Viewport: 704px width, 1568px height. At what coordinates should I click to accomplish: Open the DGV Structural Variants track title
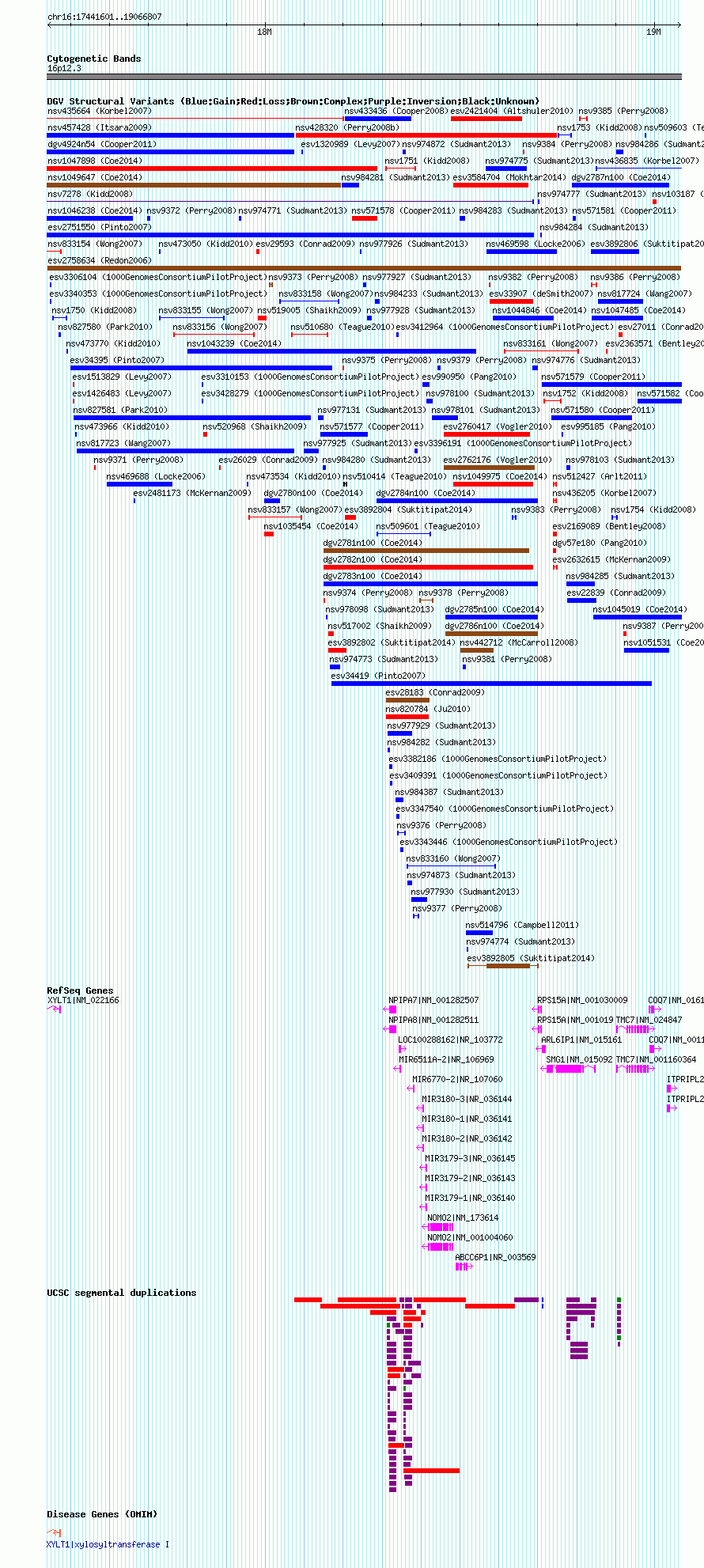pyautogui.click(x=293, y=101)
